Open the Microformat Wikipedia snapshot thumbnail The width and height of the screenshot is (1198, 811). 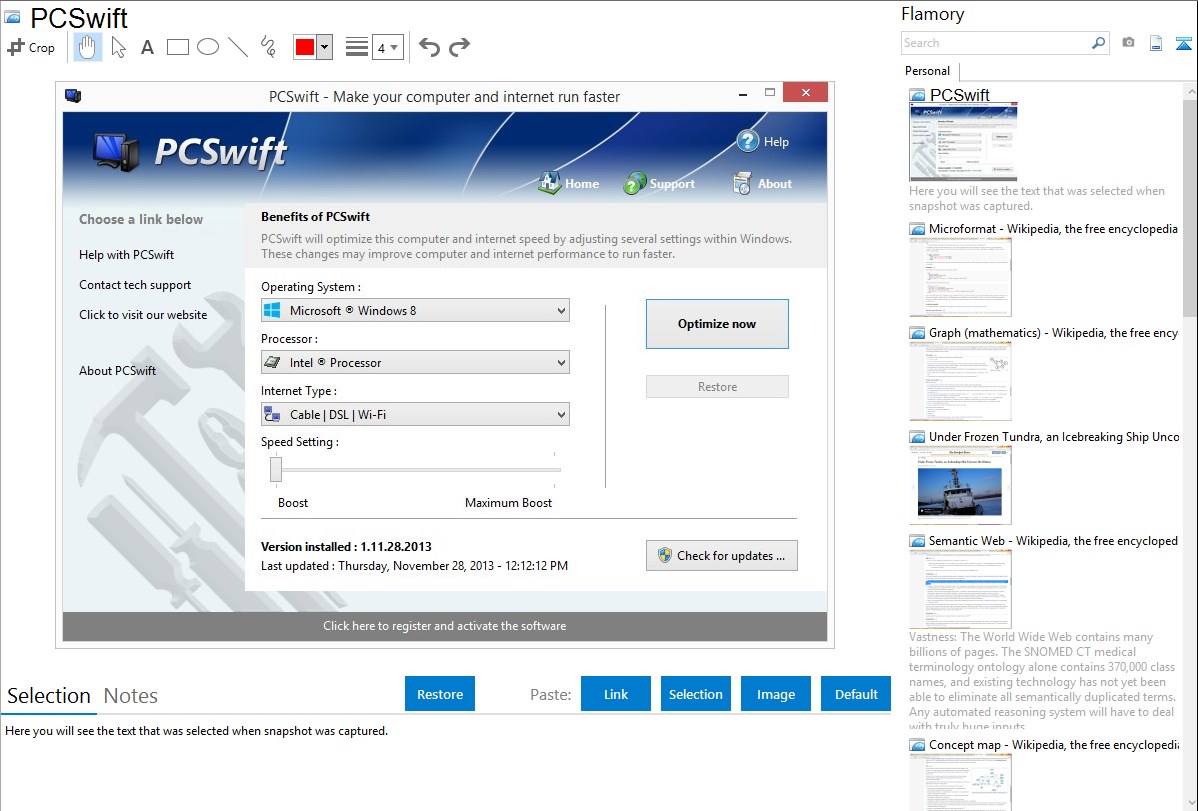pyautogui.click(x=960, y=277)
